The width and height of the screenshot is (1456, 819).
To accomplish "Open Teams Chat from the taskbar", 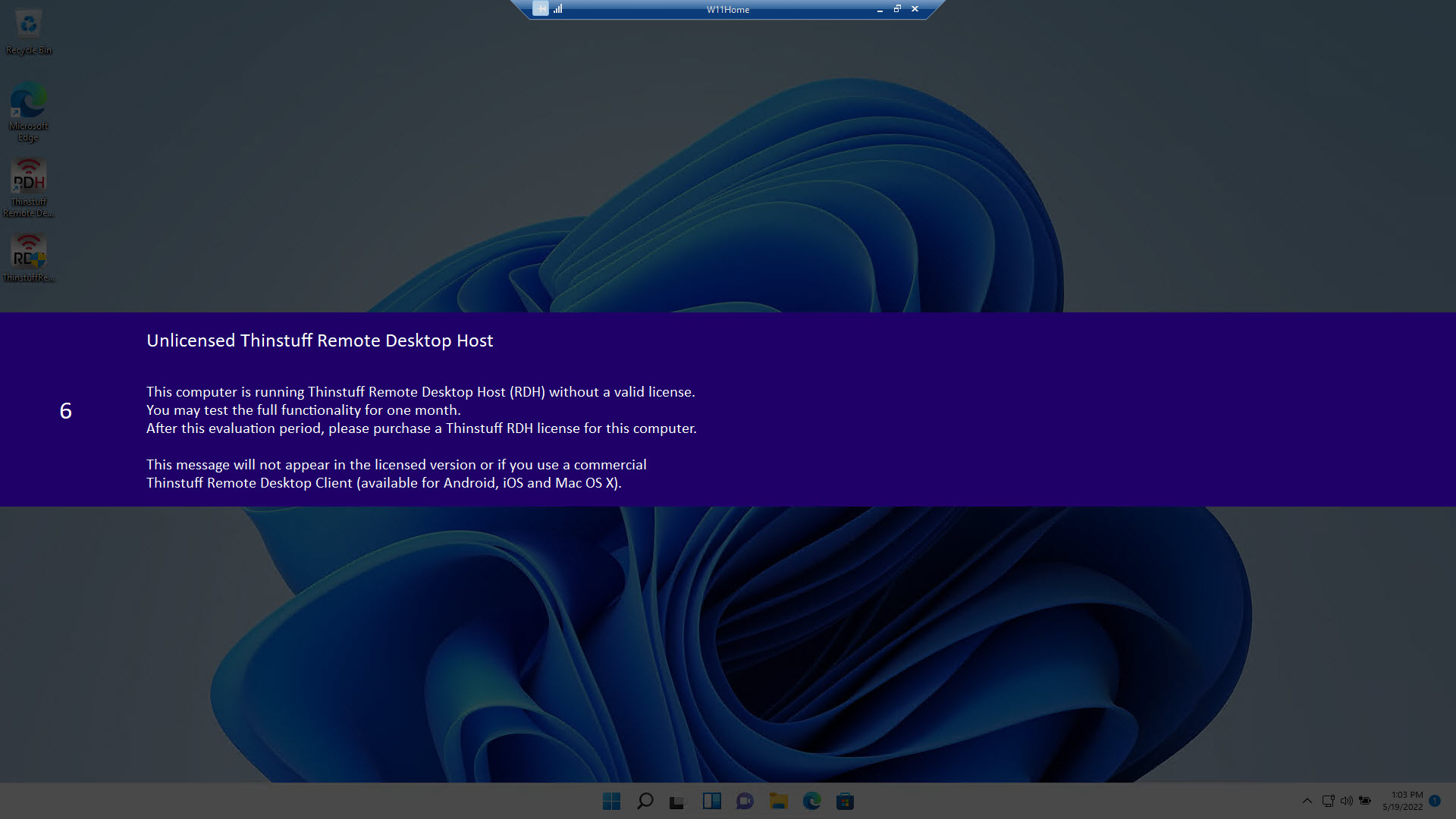I will click(745, 801).
